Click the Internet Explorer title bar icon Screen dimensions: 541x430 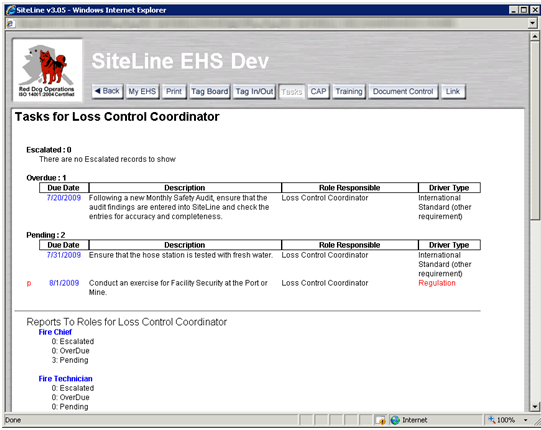coord(11,10)
